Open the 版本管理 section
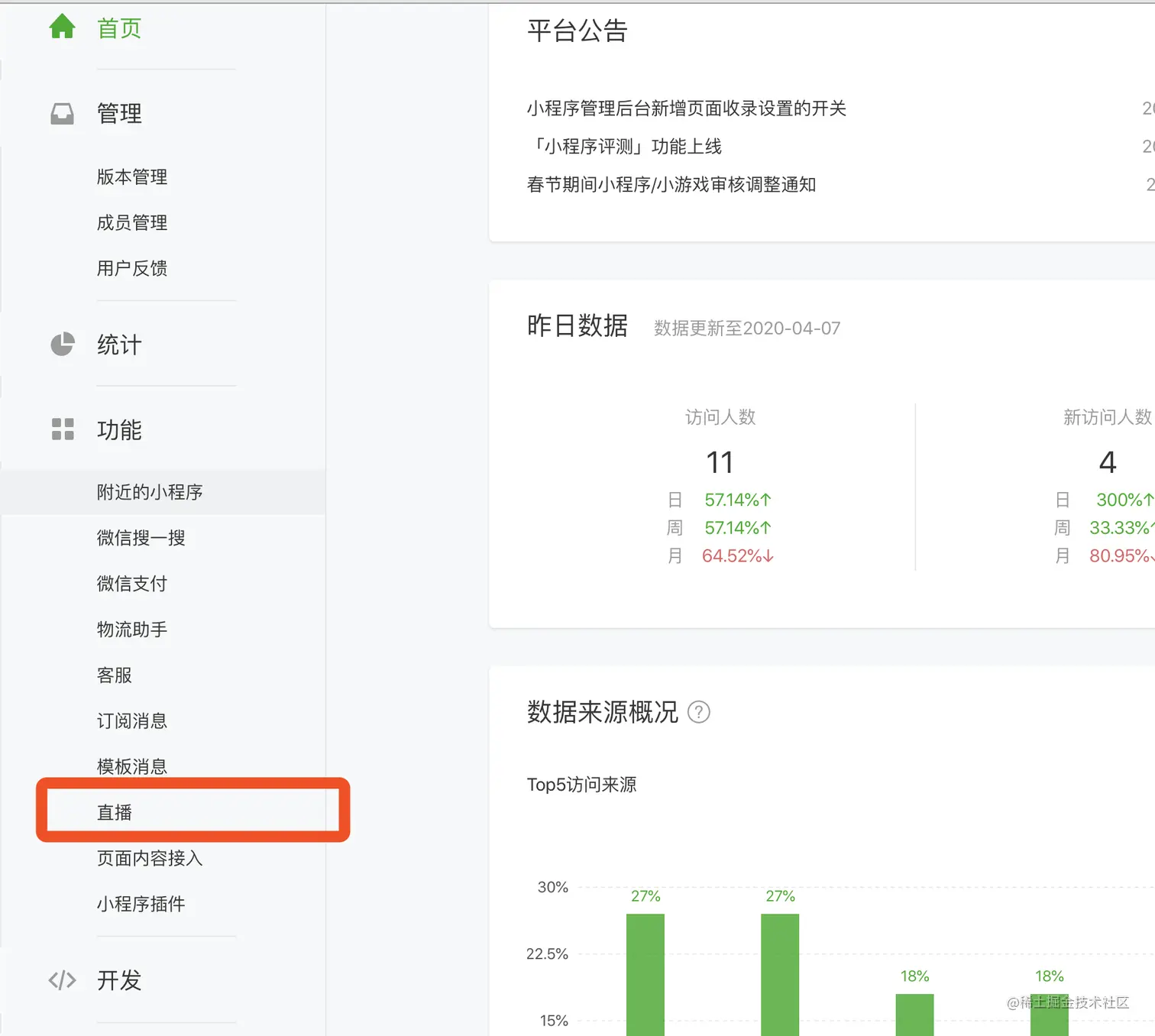 131,176
